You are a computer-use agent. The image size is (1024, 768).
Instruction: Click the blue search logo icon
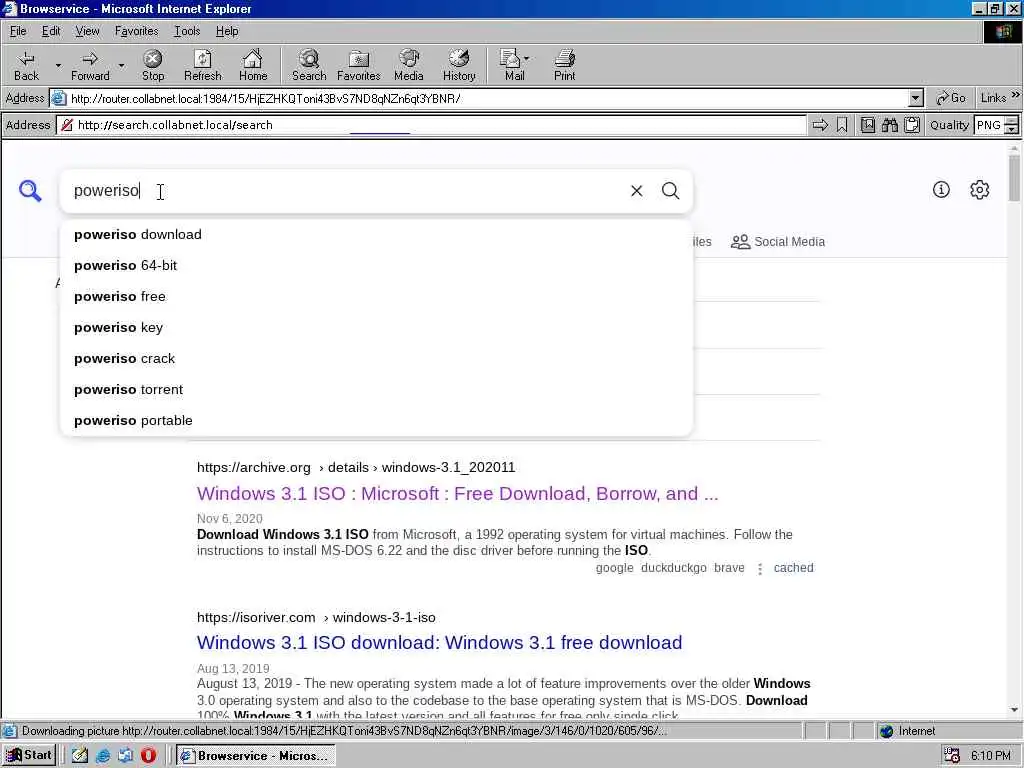[30, 191]
